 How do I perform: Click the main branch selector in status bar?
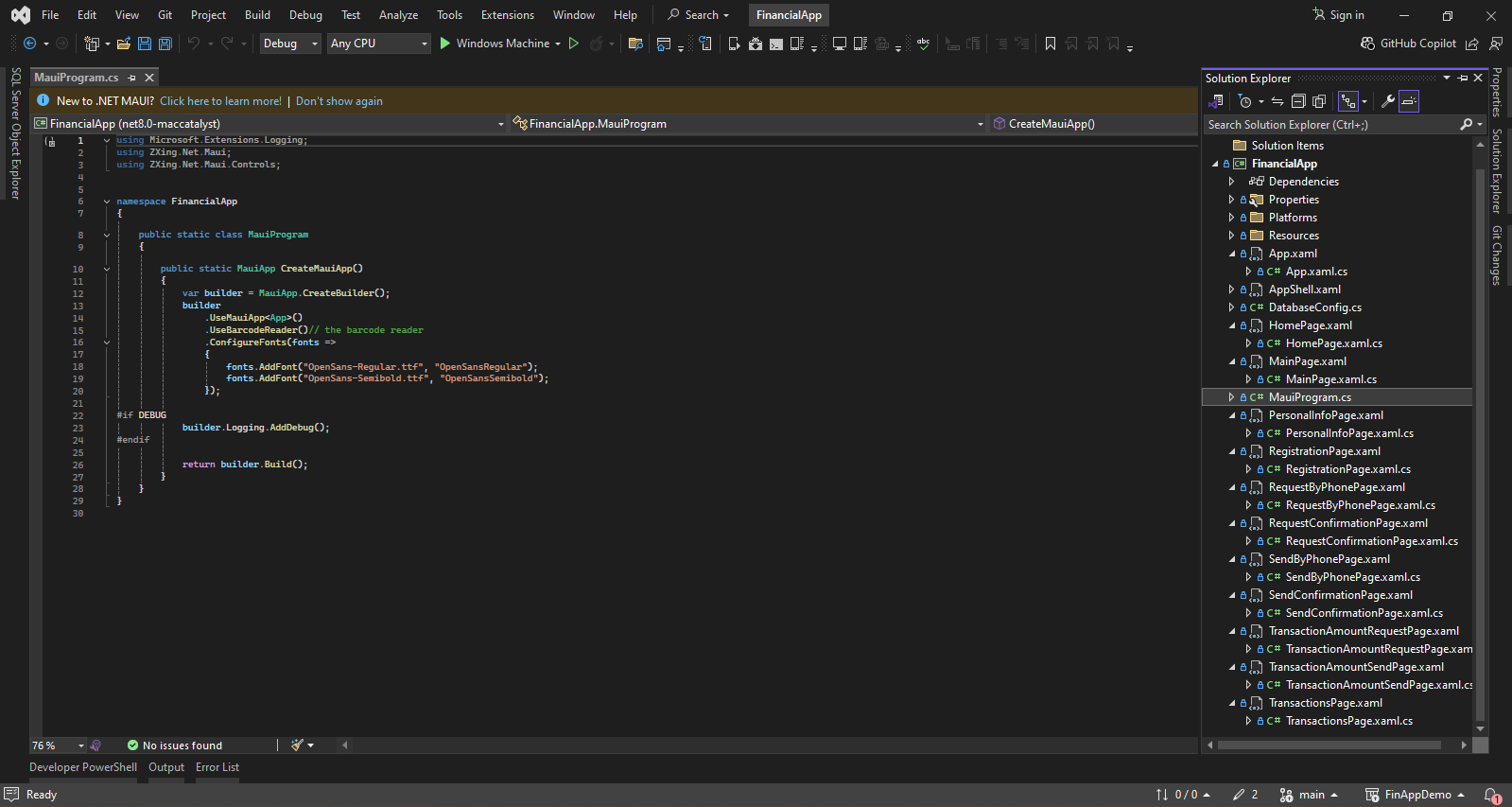tap(1309, 795)
